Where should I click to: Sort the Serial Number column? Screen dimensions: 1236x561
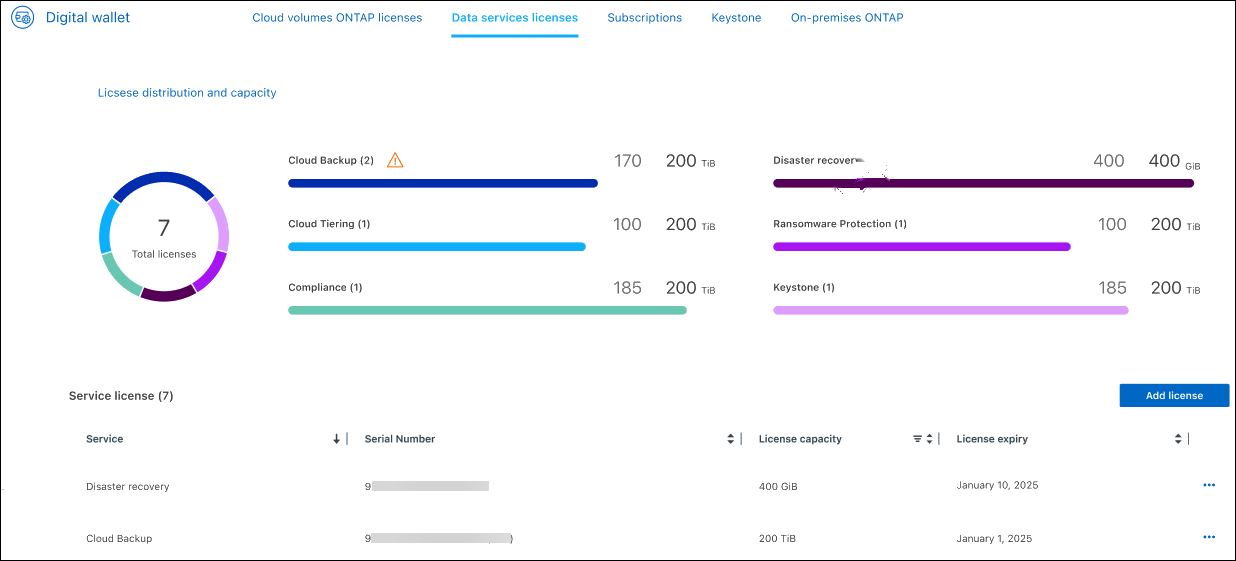click(731, 439)
